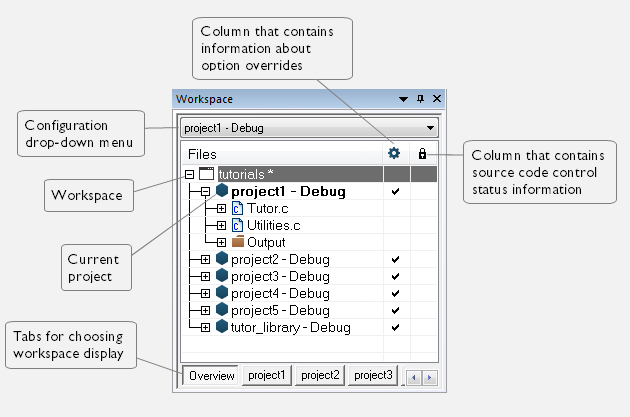The height and width of the screenshot is (417, 630).
Task: Toggle the checkmark for project3 - Debug
Action: pyautogui.click(x=396, y=276)
